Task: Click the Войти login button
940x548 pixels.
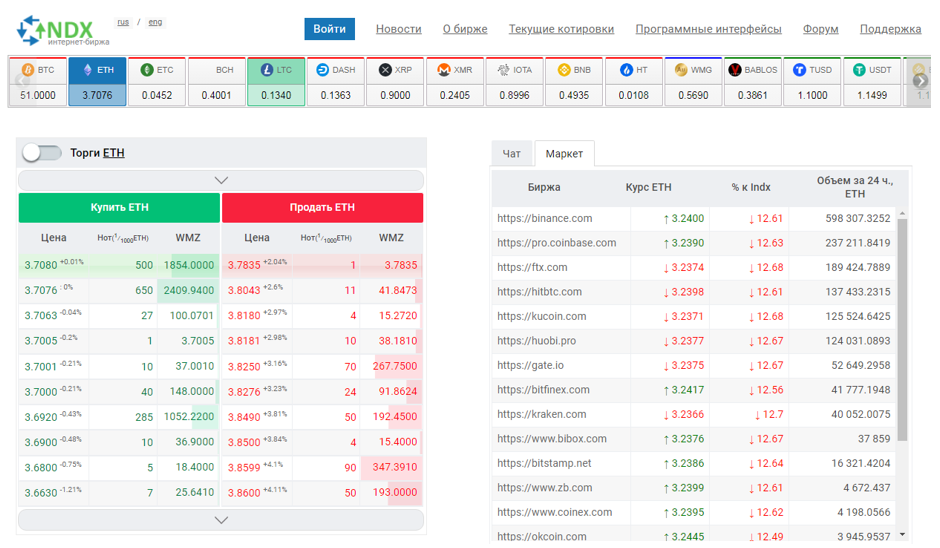Action: (329, 29)
